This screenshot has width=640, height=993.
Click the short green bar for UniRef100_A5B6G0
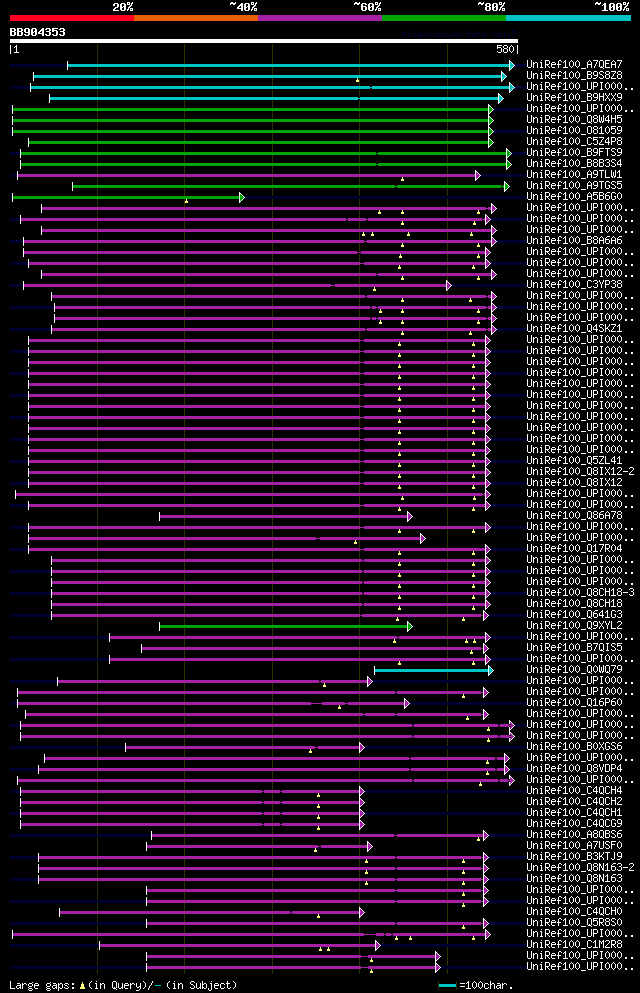(x=128, y=198)
